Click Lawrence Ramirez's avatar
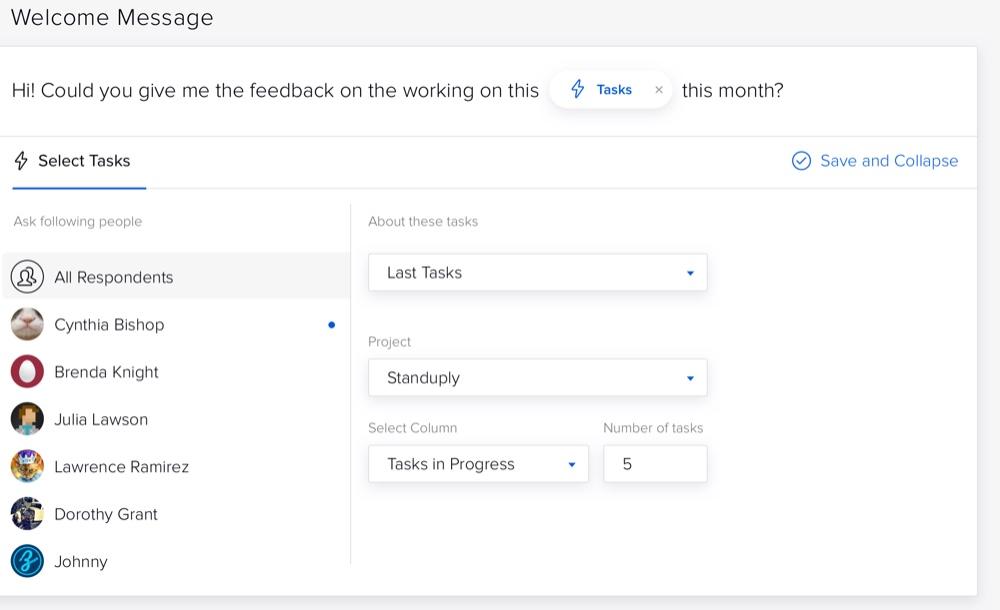The height and width of the screenshot is (610, 1000). (x=27, y=466)
